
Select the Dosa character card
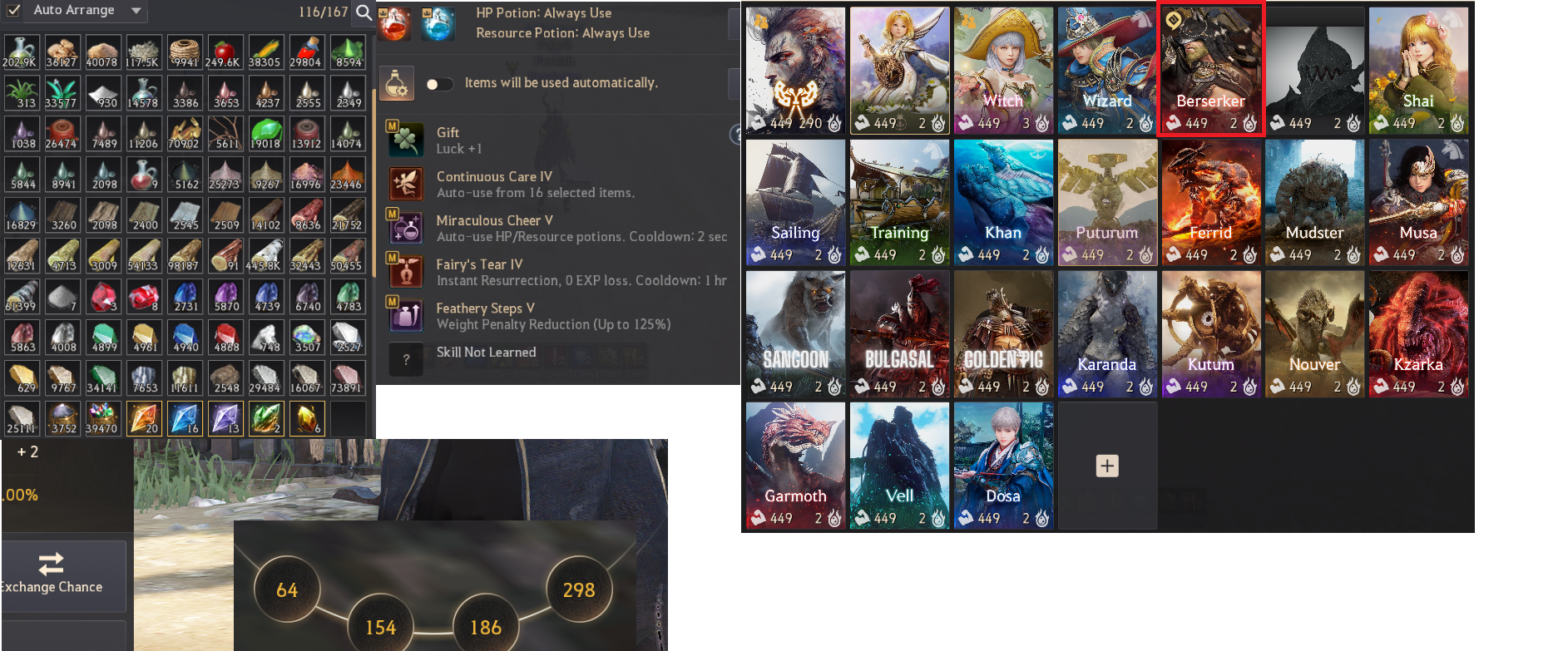pyautogui.click(x=1003, y=466)
